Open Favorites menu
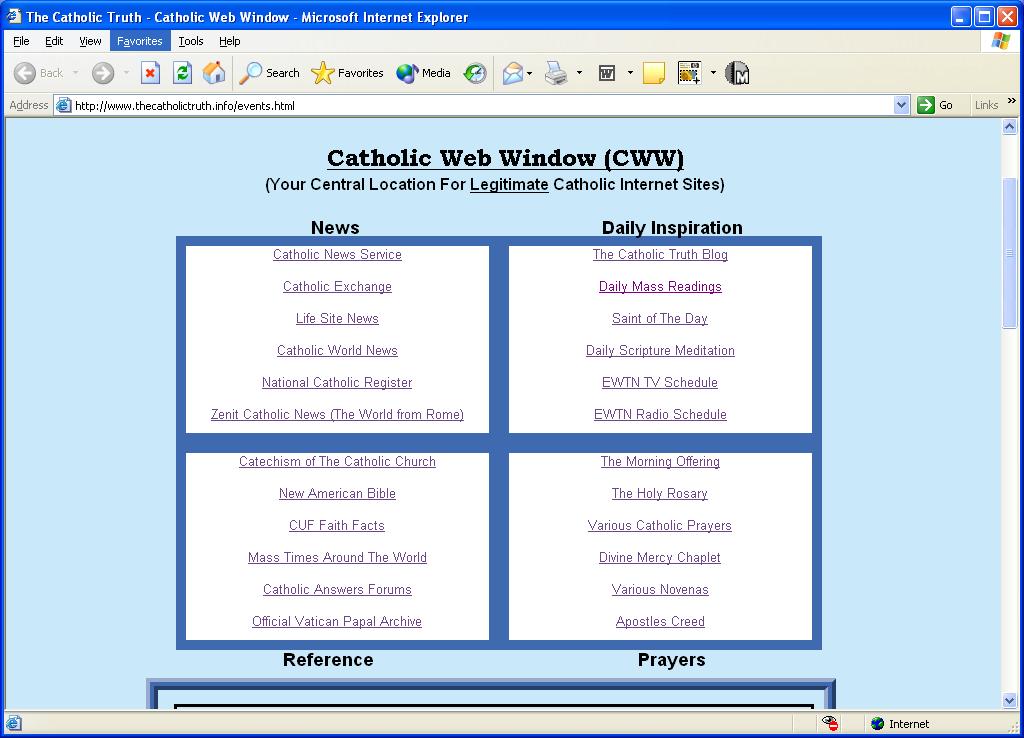This screenshot has width=1024, height=738. coord(140,41)
